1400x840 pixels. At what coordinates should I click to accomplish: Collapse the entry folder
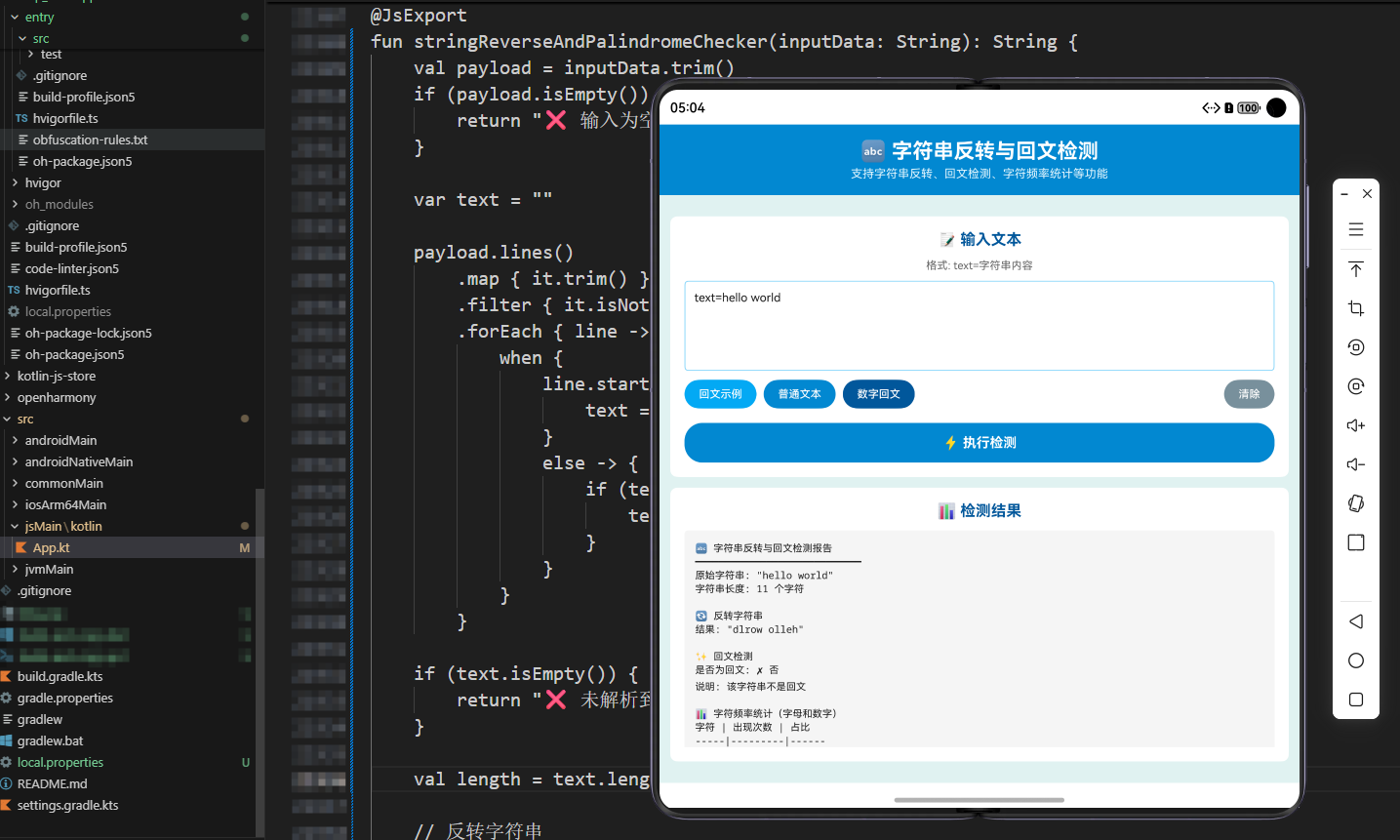pos(15,18)
